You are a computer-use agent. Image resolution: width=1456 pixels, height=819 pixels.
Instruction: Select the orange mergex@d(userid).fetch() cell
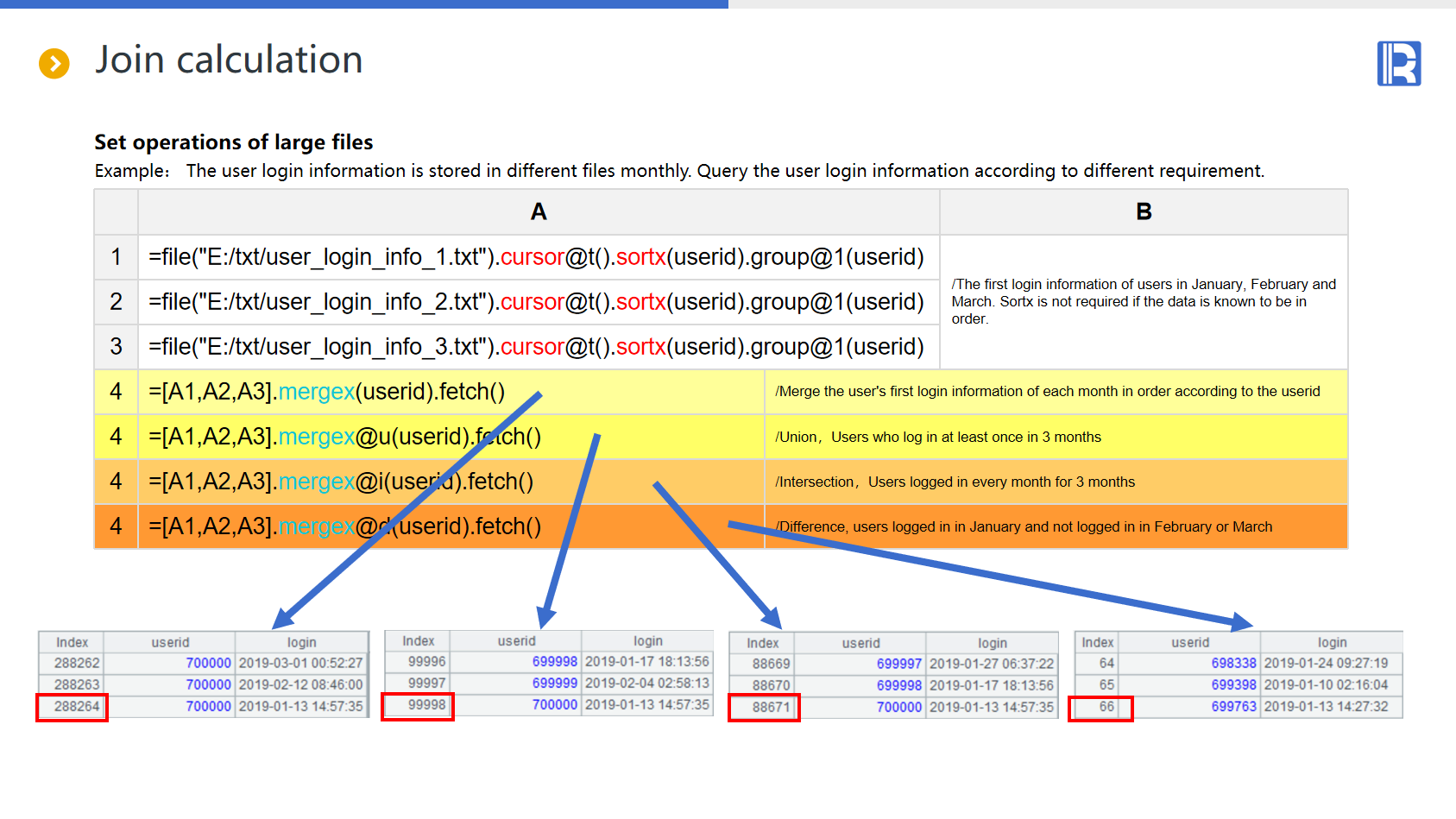coord(345,526)
